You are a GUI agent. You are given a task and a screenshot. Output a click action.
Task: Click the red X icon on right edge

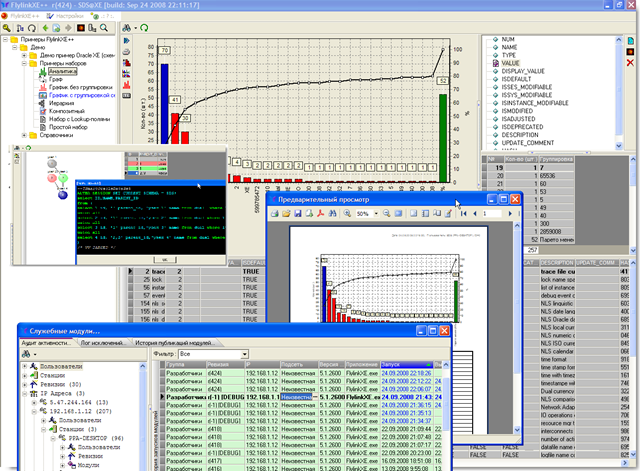click(x=630, y=62)
